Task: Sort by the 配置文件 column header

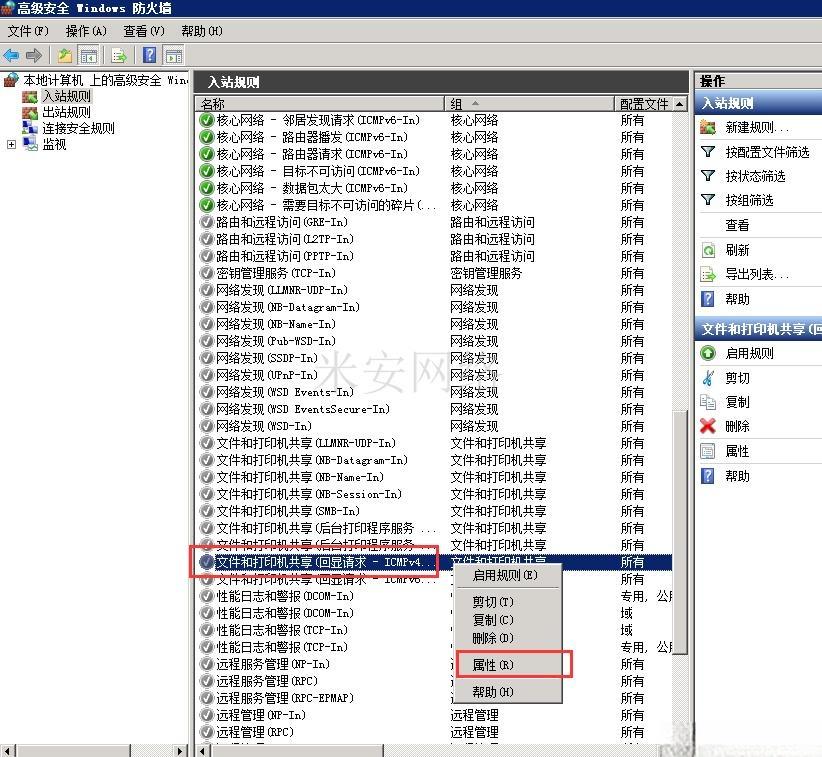Action: [x=644, y=104]
